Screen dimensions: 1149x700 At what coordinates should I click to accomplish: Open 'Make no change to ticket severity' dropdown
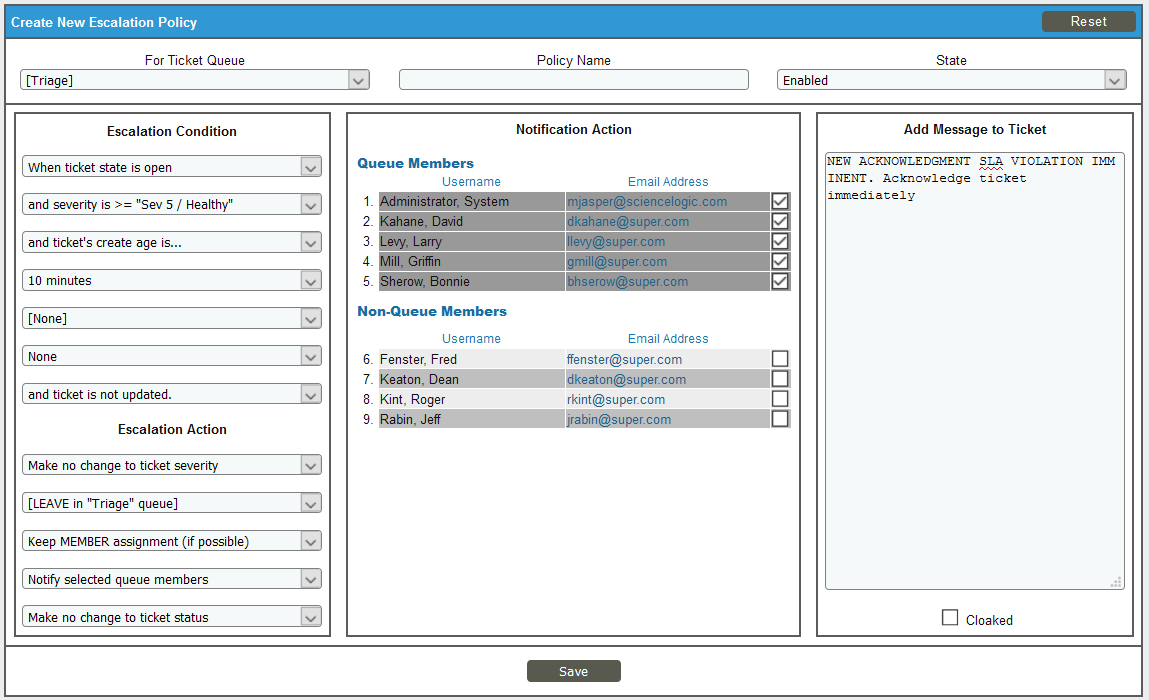pos(172,465)
